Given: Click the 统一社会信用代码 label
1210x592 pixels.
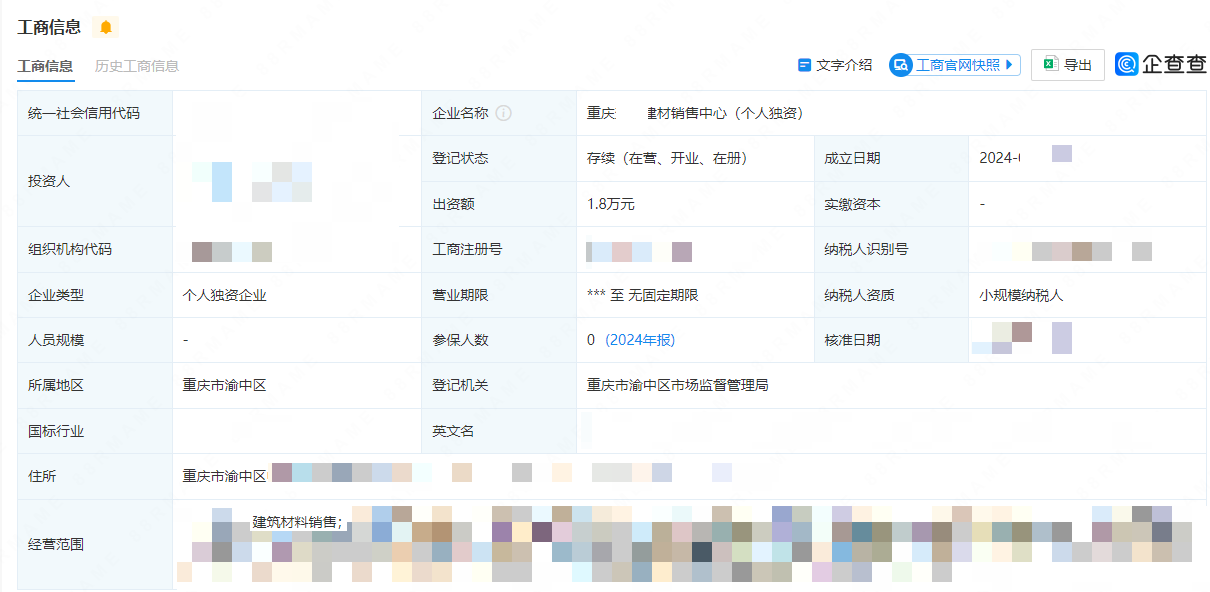Looking at the screenshot, I should tap(84, 113).
